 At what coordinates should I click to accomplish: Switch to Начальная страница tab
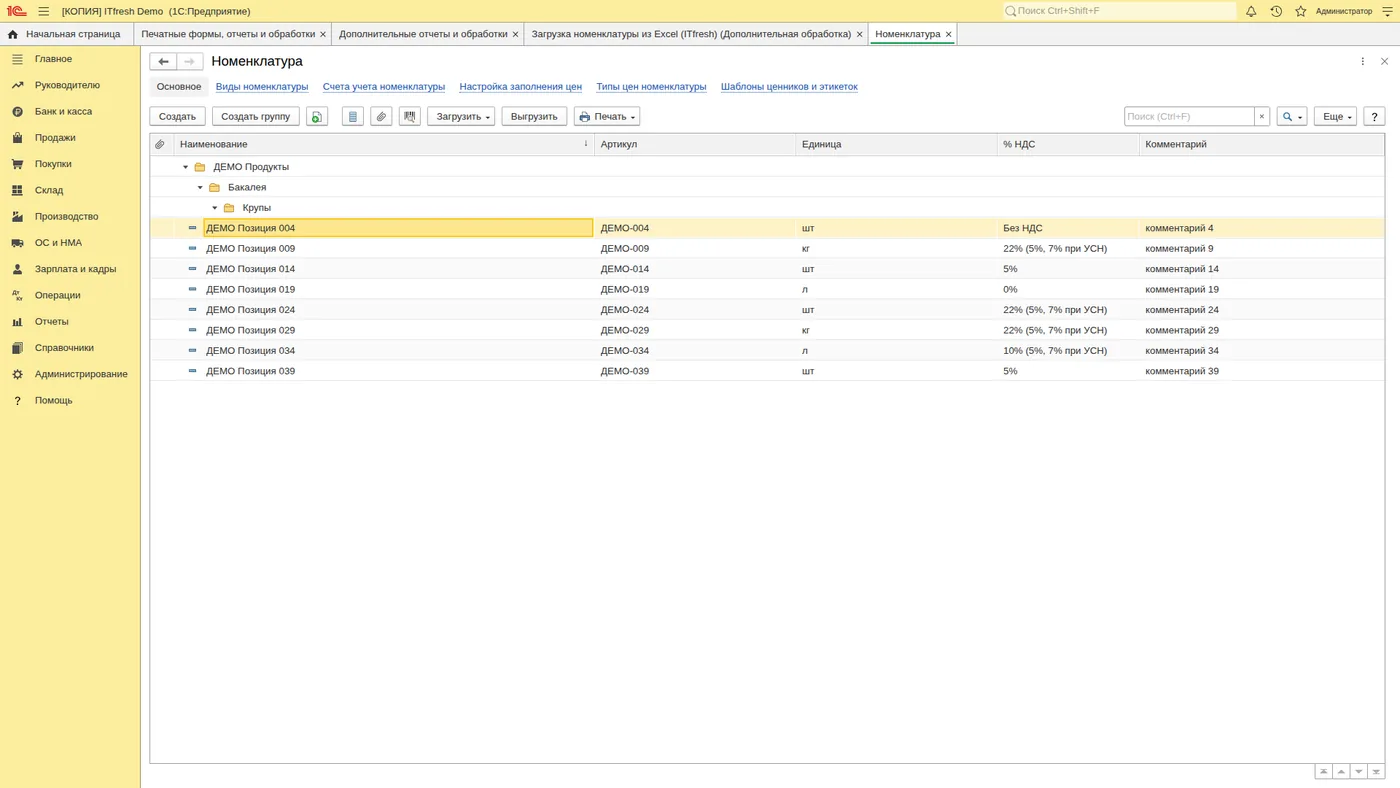64,34
